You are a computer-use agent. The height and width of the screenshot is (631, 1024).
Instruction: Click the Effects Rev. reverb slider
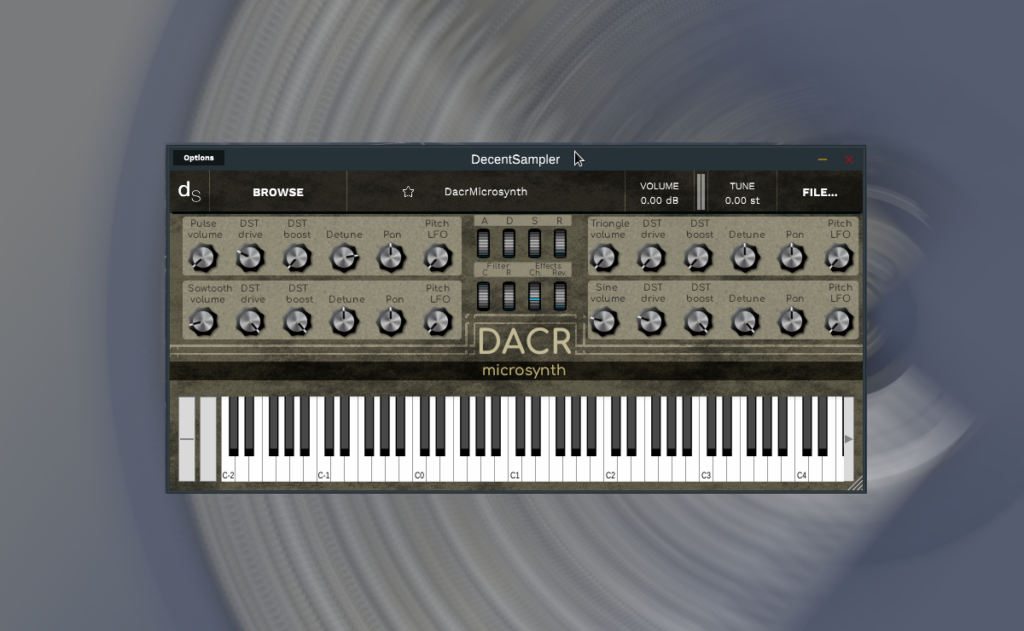pos(560,296)
